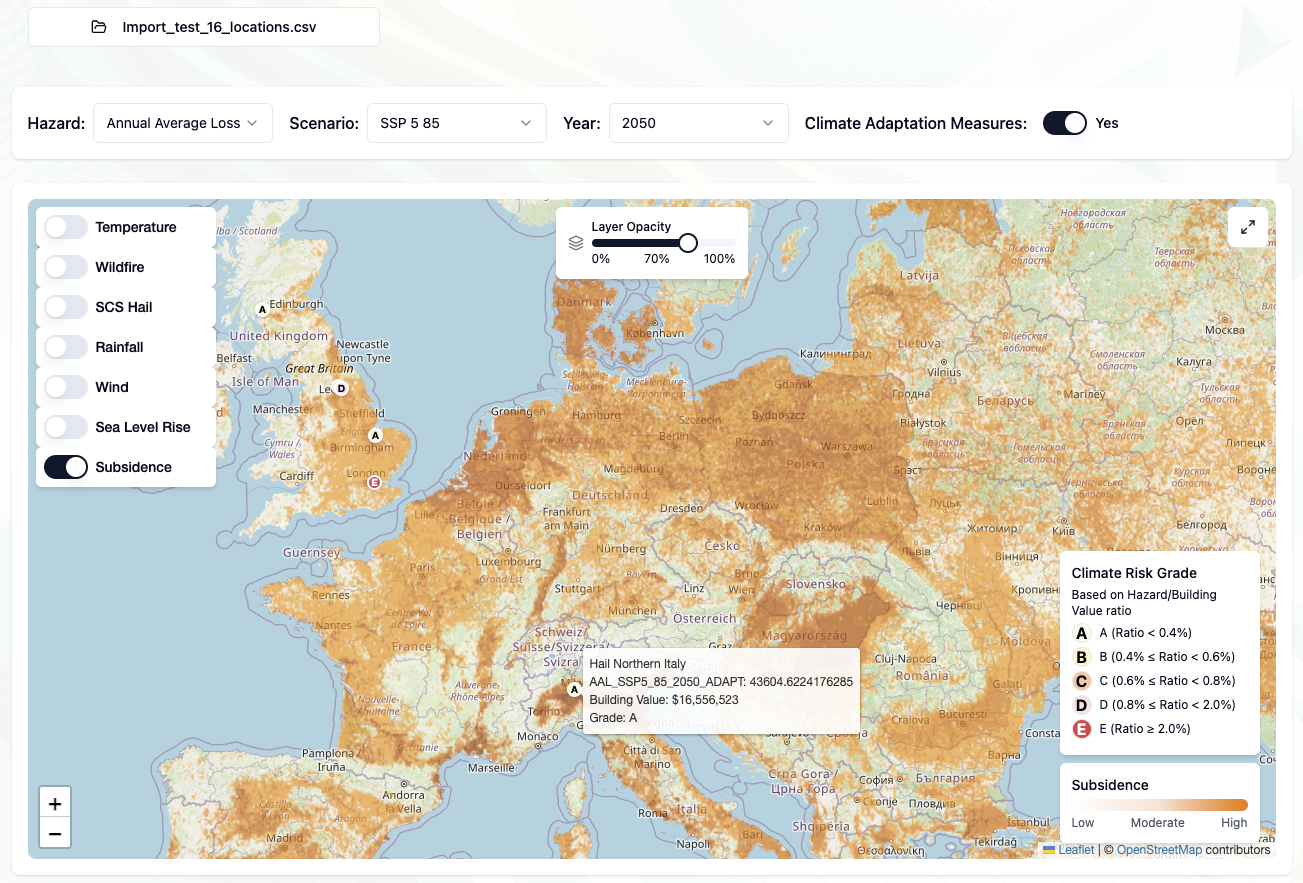Open the Scenario dropdown showing SSP 5 85

(x=457, y=123)
